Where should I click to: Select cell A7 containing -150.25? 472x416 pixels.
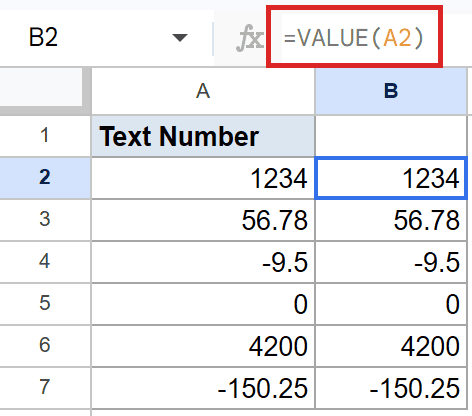point(203,388)
